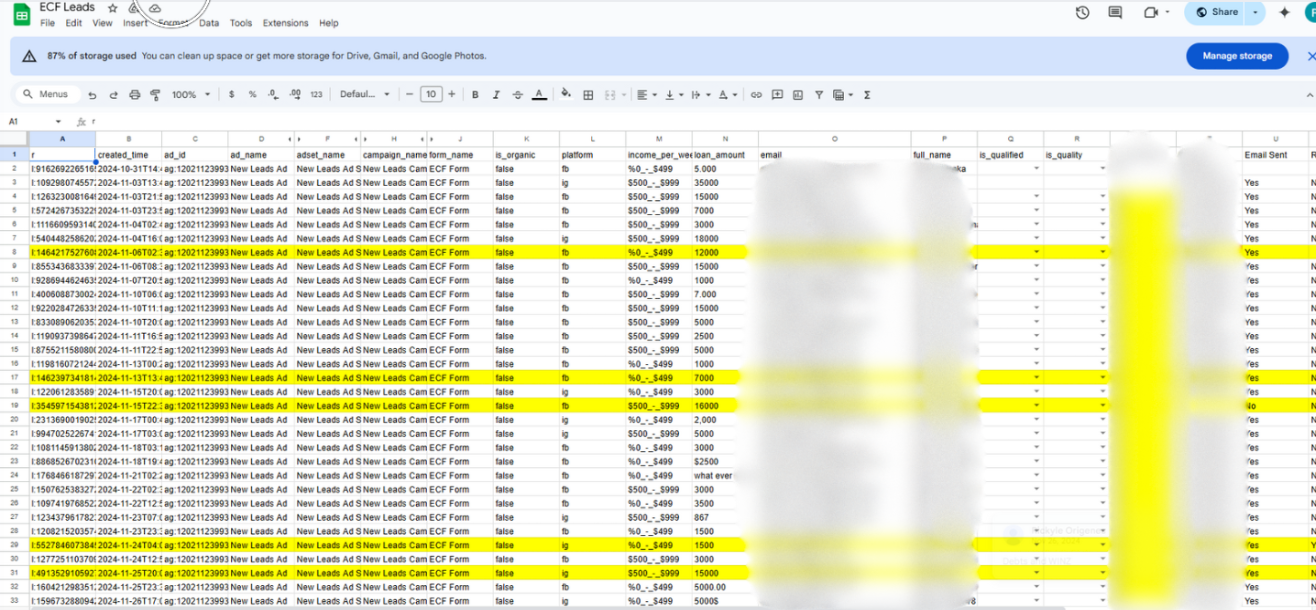The width and height of the screenshot is (1316, 610).
Task: Click the borders grid icon
Action: tap(588, 95)
